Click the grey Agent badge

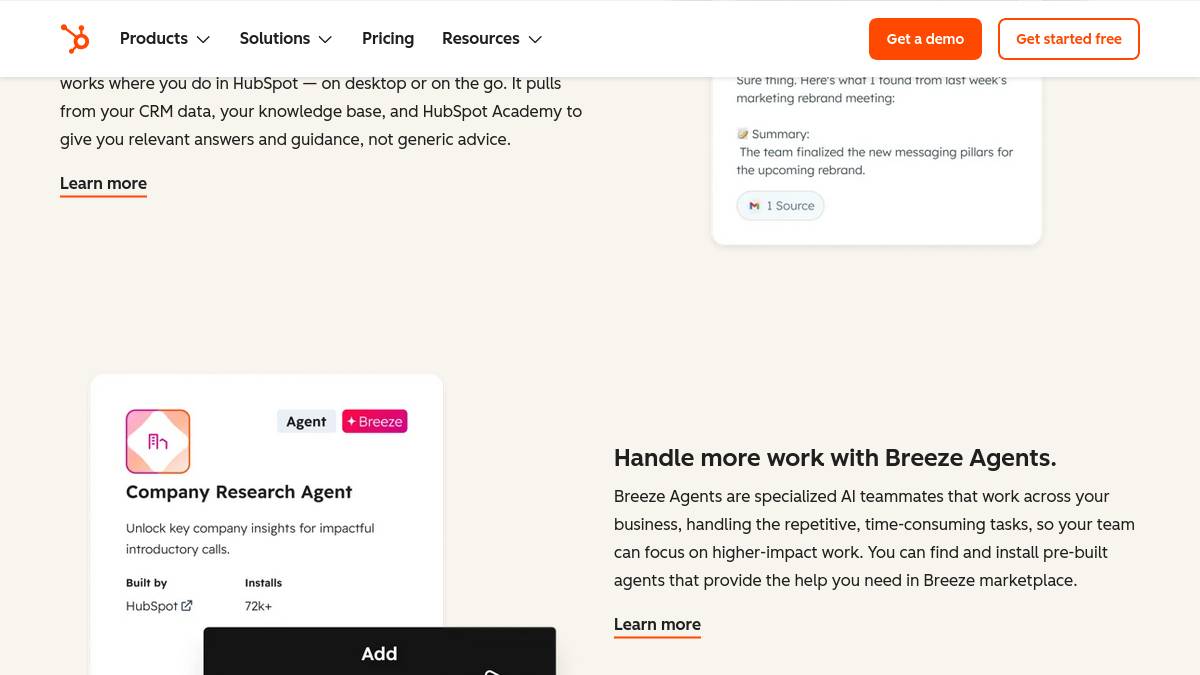coord(306,421)
